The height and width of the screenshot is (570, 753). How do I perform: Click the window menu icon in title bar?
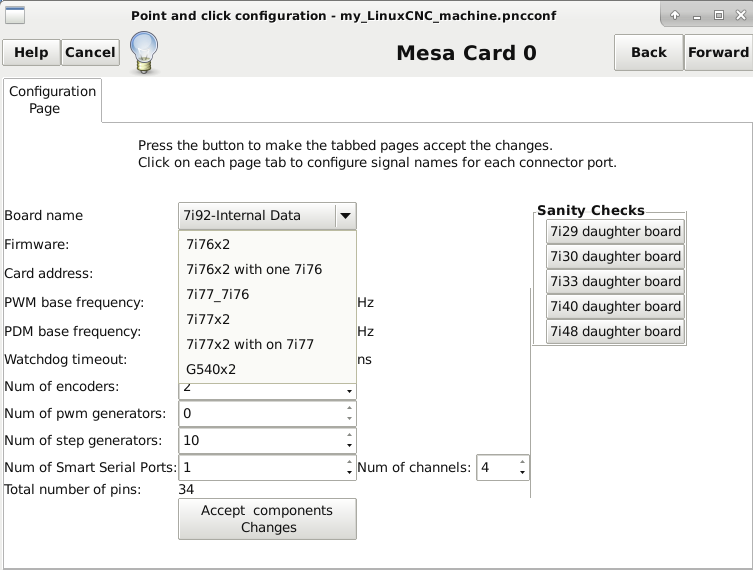[x=14, y=15]
